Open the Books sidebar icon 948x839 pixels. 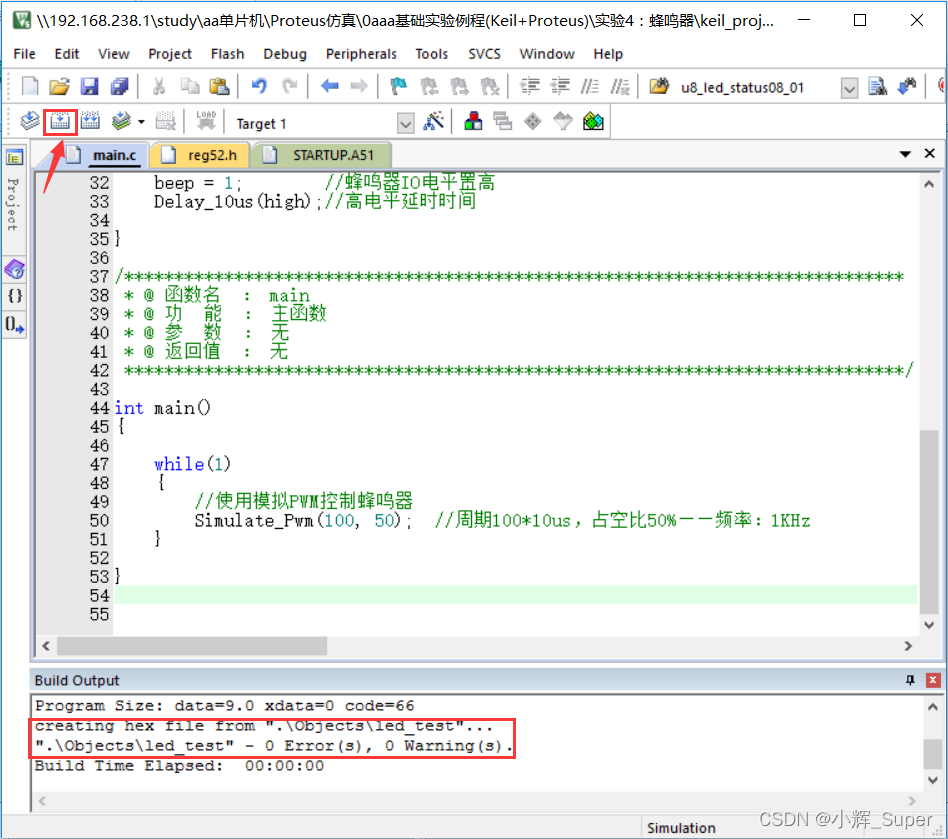point(15,269)
